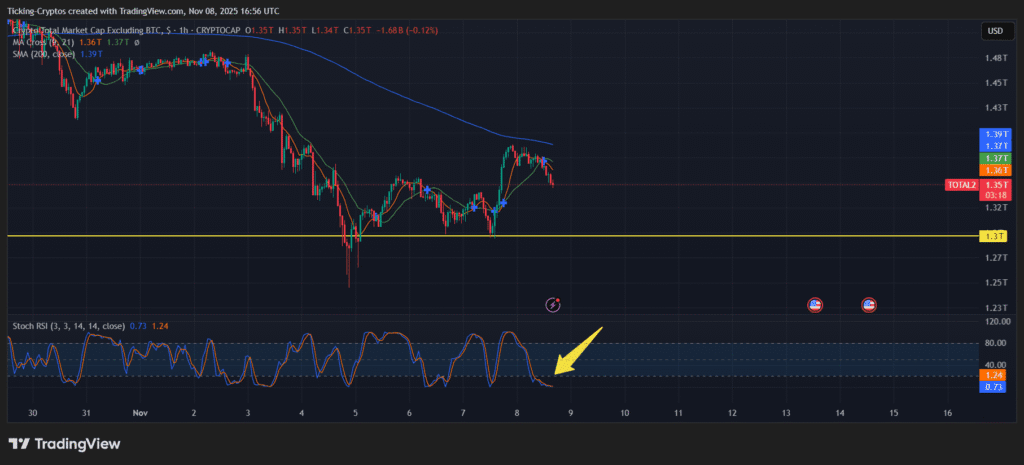
Task: Click the green 1.37T MA price label
Action: point(995,158)
